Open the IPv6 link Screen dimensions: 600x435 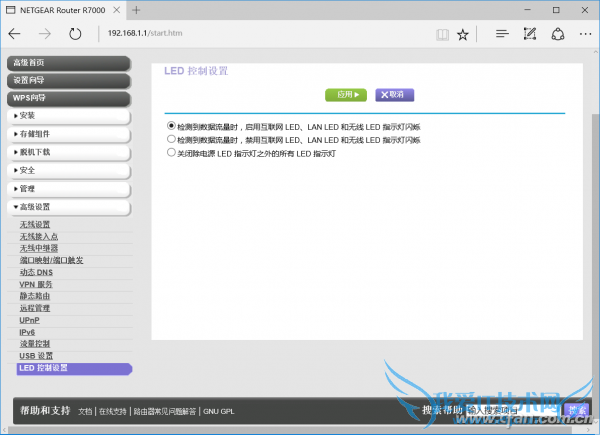point(27,332)
